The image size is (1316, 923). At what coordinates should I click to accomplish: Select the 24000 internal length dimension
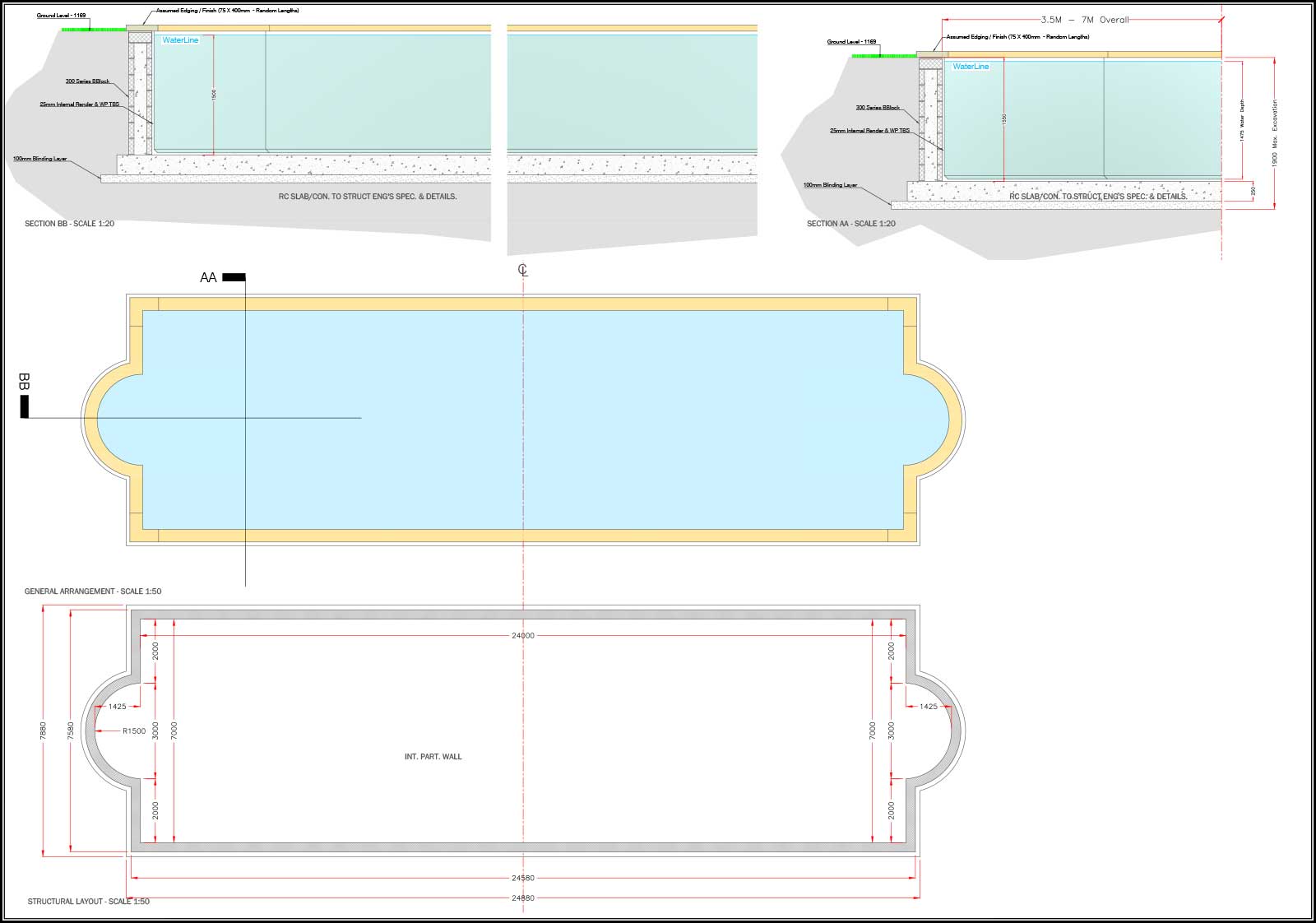tap(522, 636)
